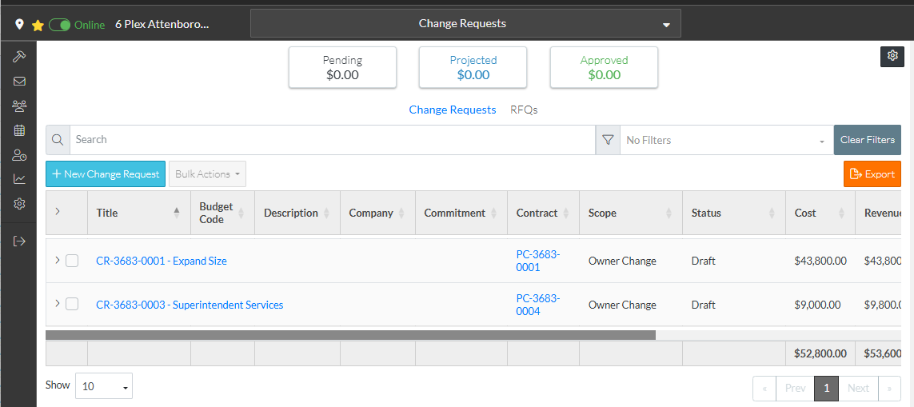Check the box for Superintendent Services row
This screenshot has width=914, height=407.
coord(72,304)
